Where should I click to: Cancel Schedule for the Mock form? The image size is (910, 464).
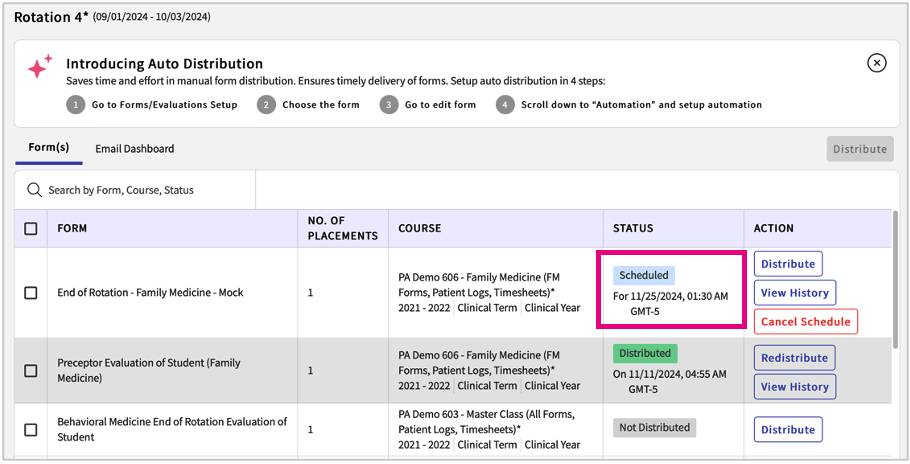(805, 322)
